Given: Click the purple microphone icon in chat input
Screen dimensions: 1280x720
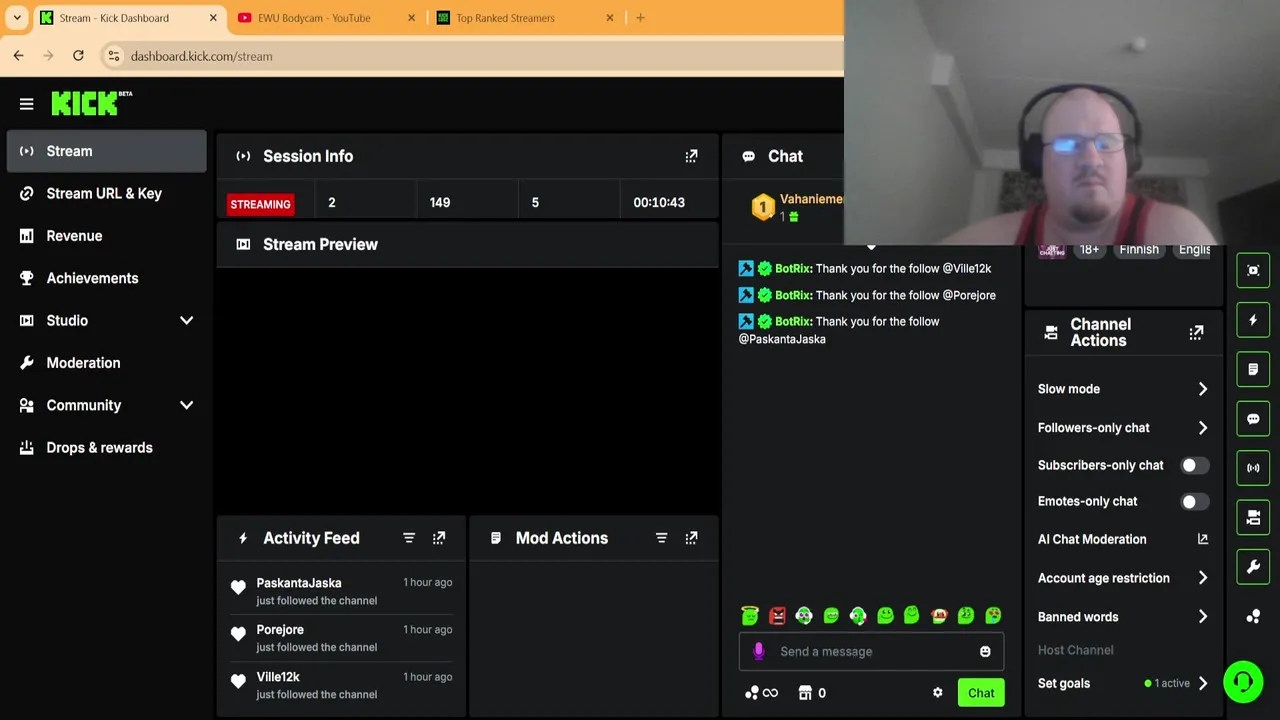Looking at the screenshot, I should (758, 651).
